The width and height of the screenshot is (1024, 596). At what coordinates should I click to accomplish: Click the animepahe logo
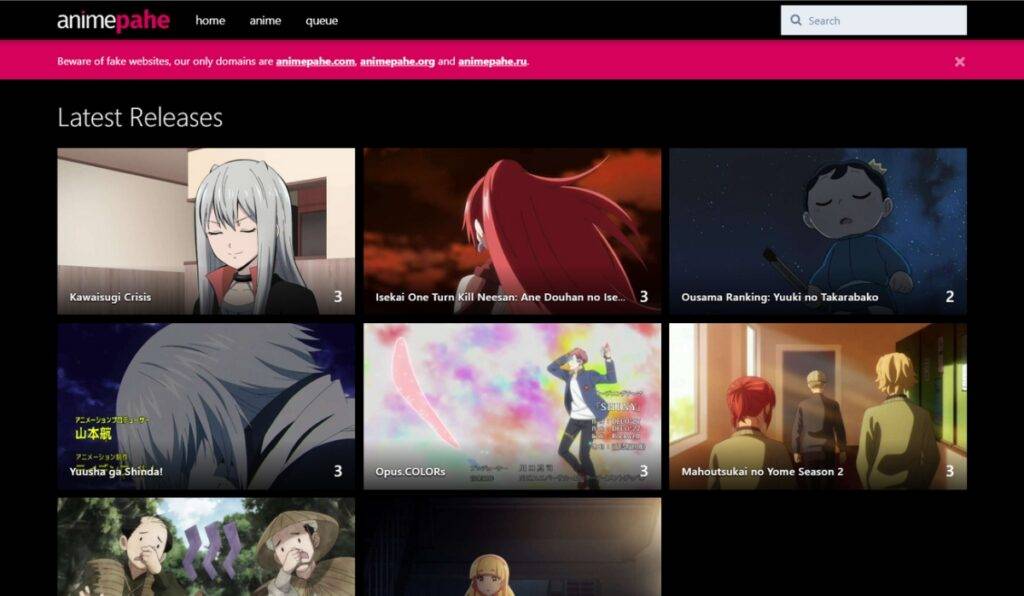pos(113,21)
